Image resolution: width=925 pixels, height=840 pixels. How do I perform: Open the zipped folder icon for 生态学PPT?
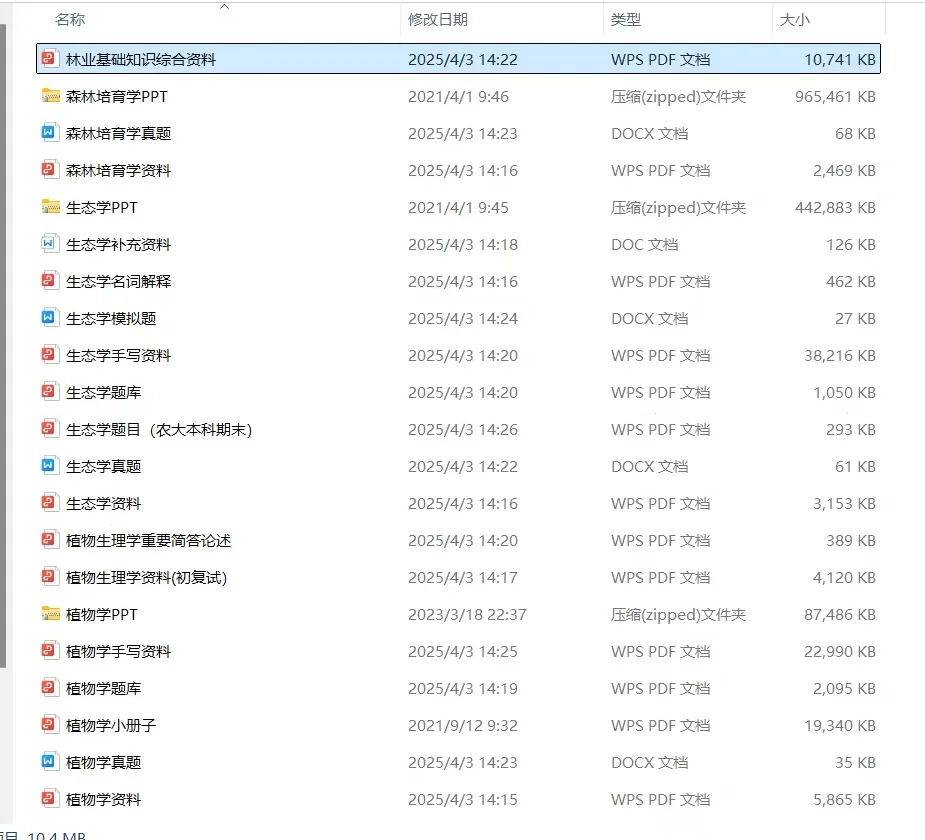pos(50,207)
